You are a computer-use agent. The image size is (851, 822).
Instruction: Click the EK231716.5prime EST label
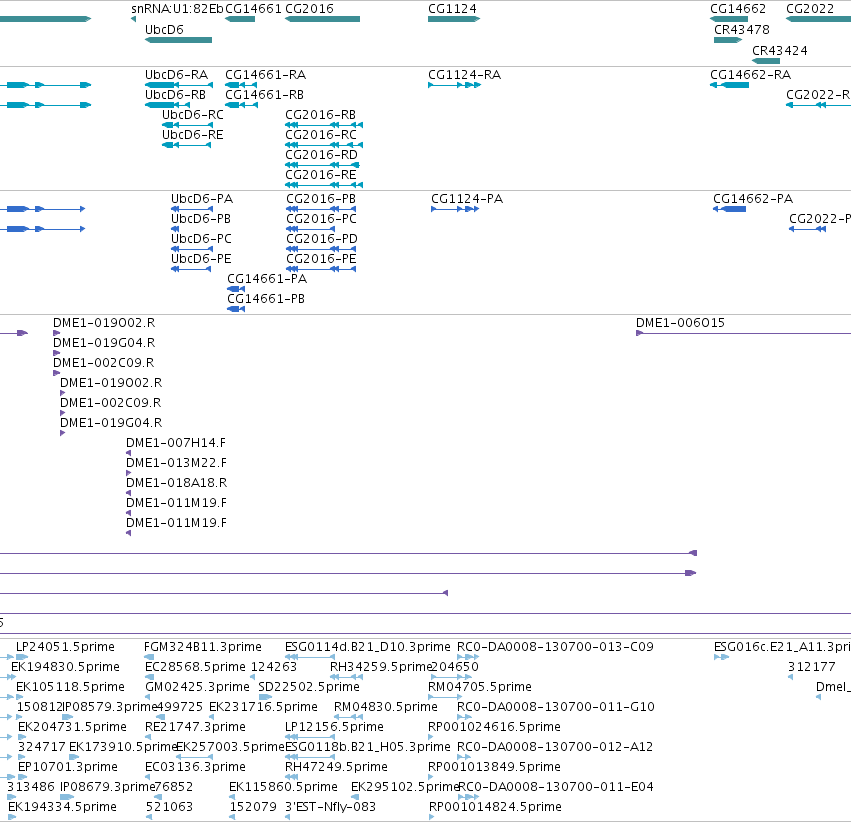click(263, 708)
